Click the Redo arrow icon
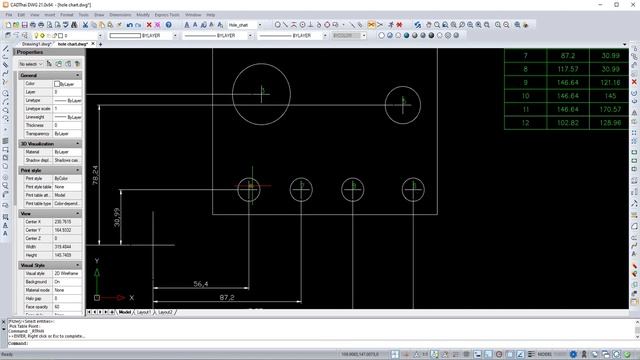 click(x=138, y=25)
